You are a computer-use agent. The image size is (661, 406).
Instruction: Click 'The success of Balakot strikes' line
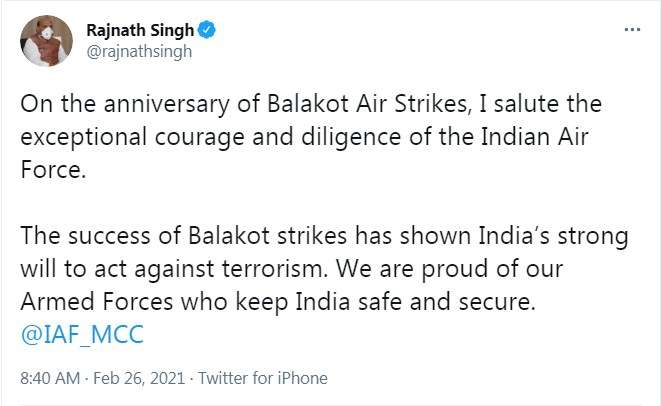183,235
